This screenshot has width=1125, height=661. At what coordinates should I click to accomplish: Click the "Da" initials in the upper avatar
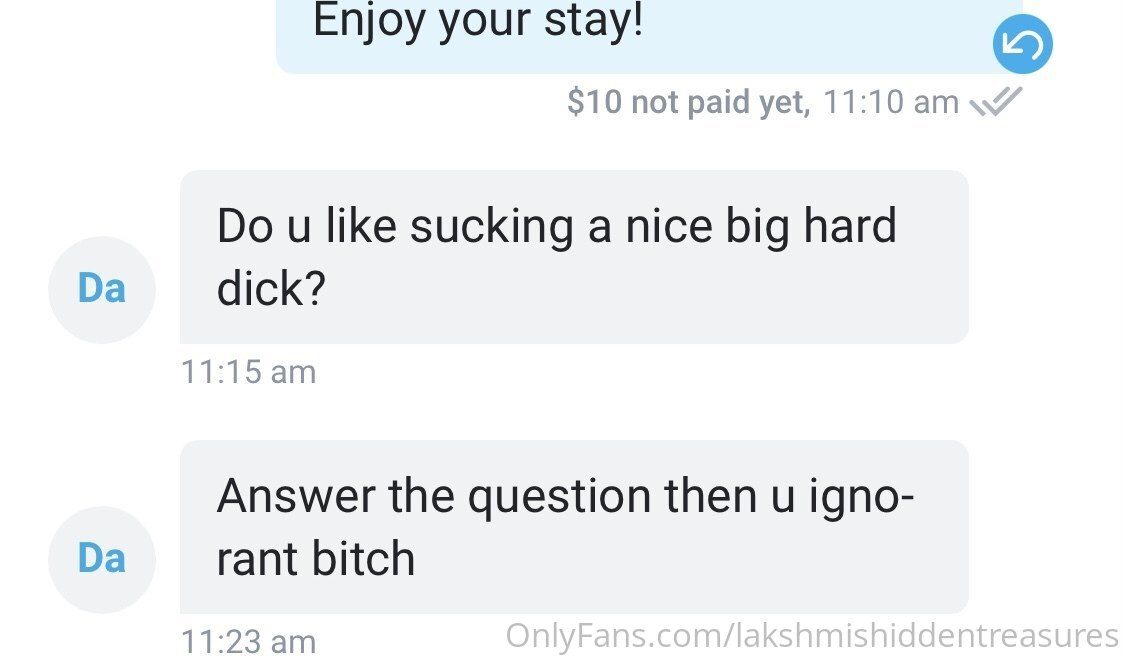[102, 289]
